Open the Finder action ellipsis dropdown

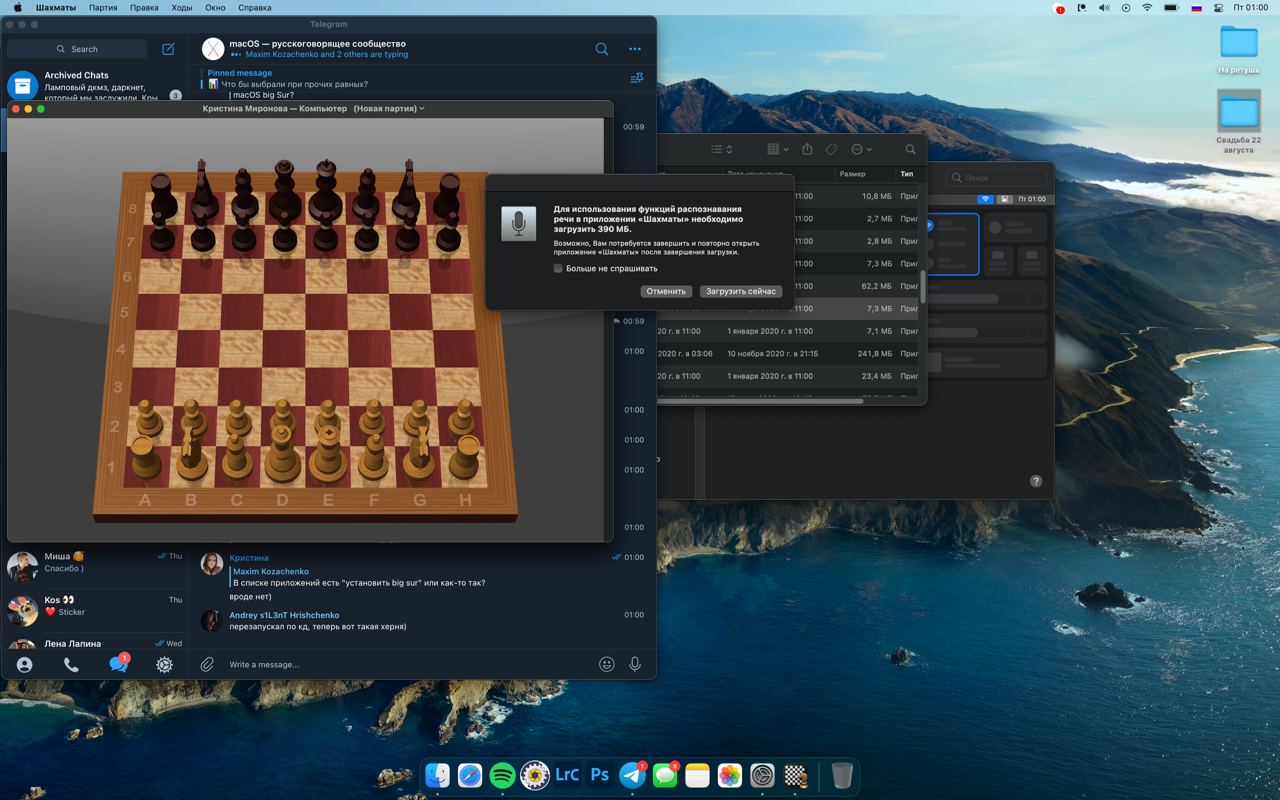tap(861, 149)
